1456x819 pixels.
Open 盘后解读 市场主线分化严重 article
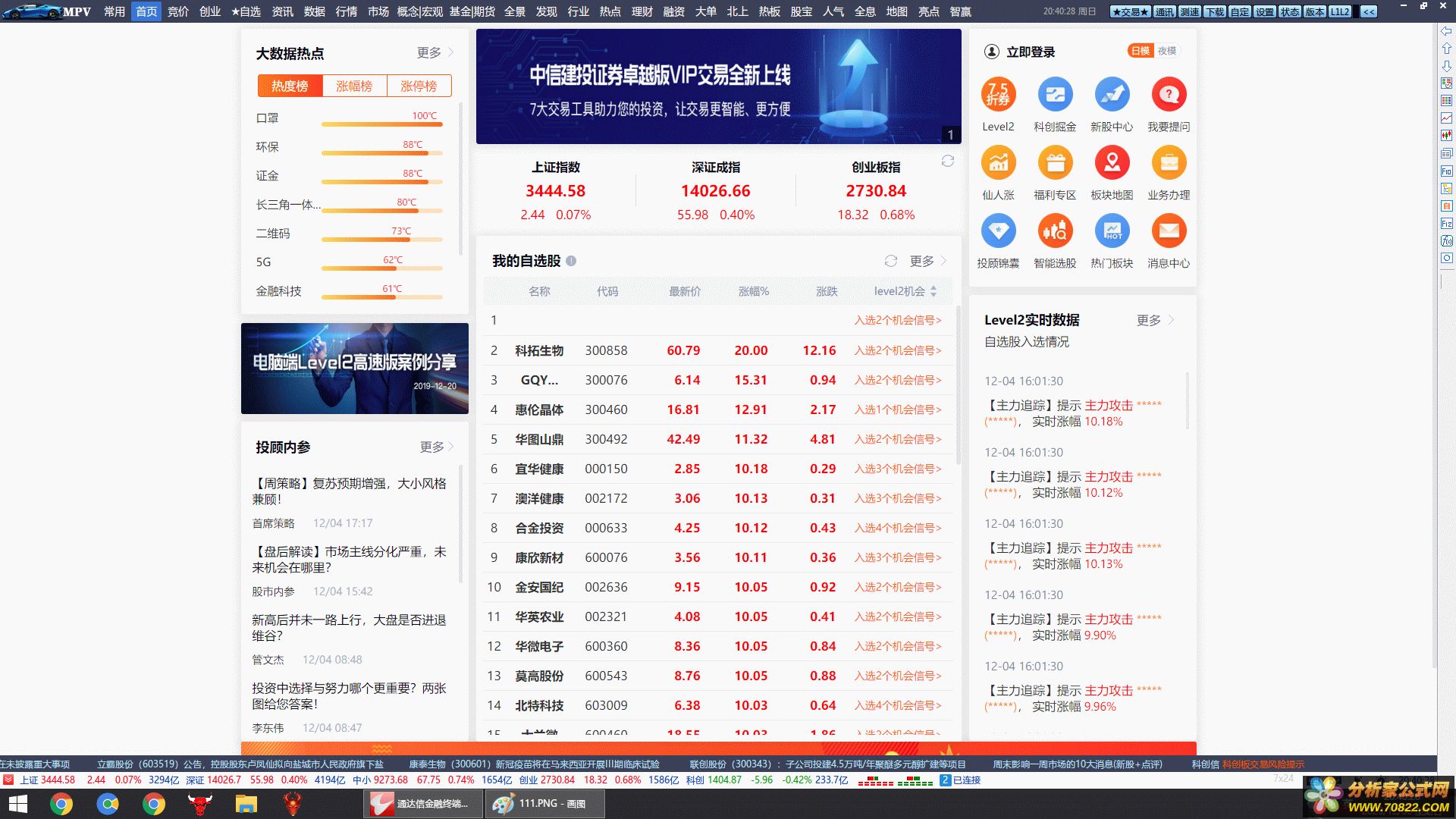(349, 560)
